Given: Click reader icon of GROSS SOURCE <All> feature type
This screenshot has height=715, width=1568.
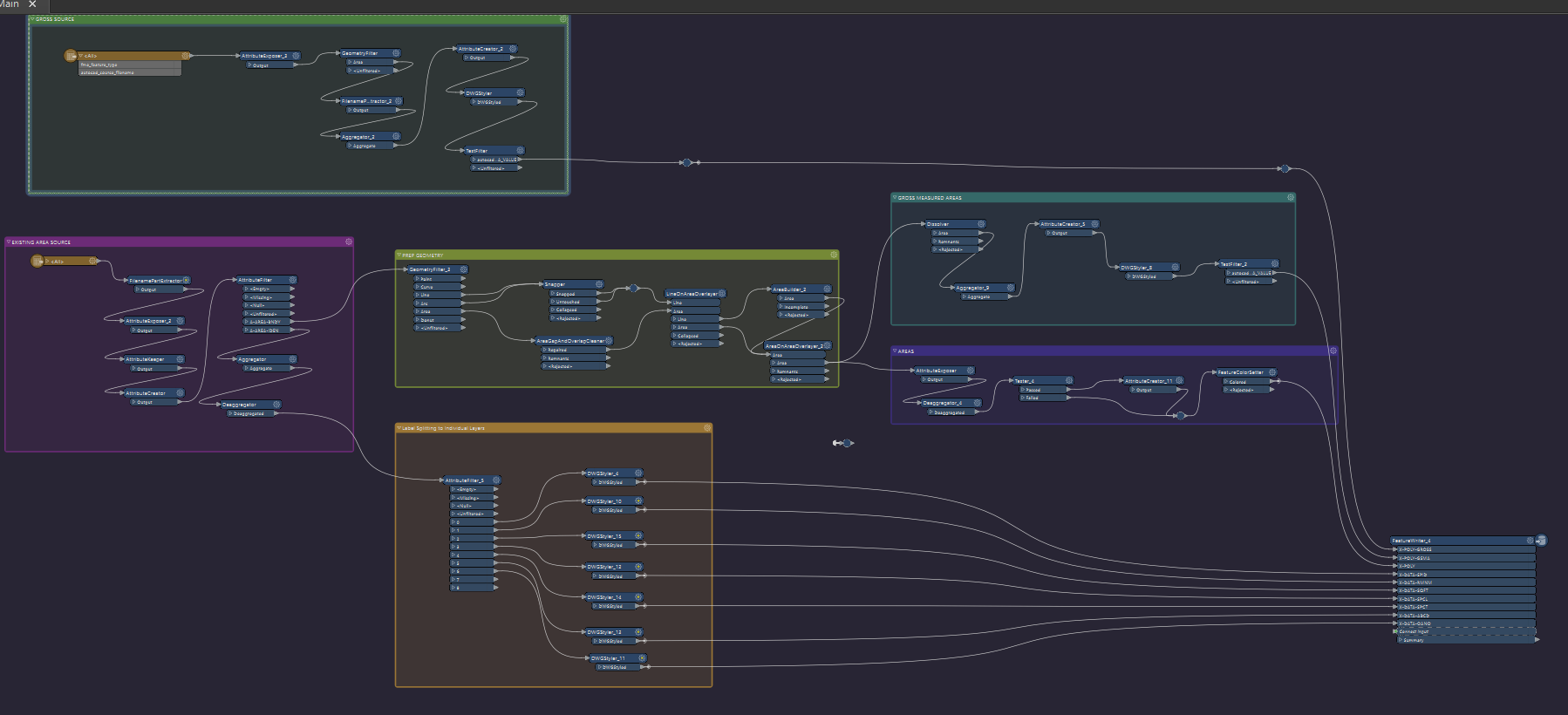Looking at the screenshot, I should 71,56.
